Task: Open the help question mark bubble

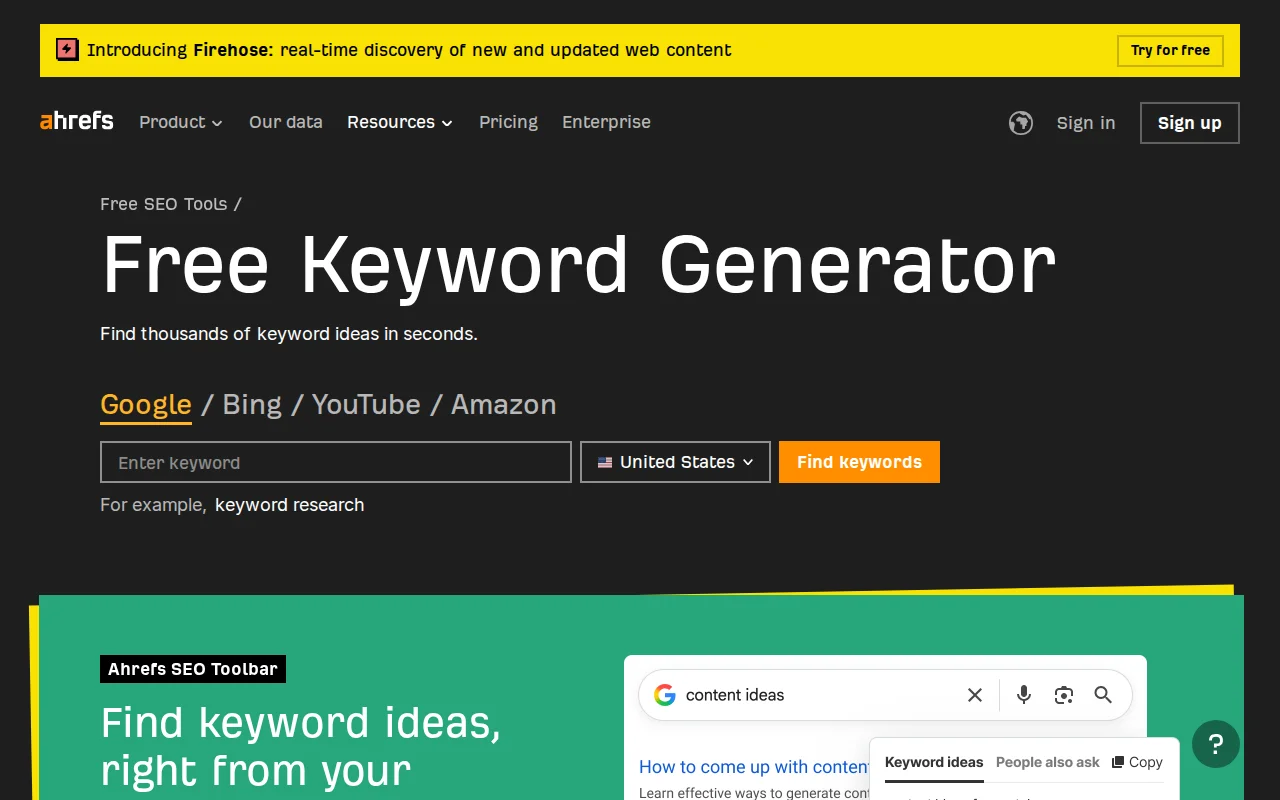Action: [1215, 744]
